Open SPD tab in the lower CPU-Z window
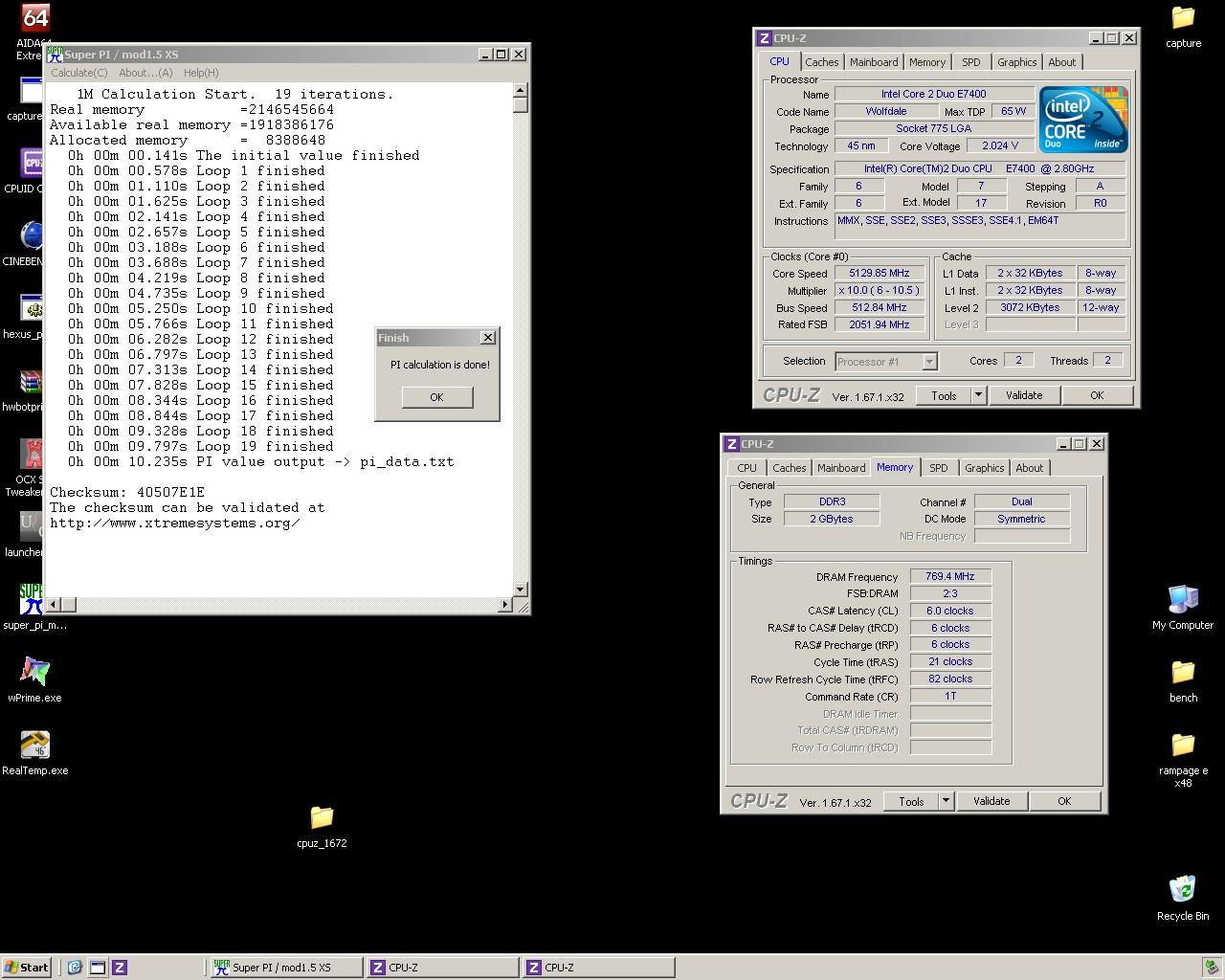The image size is (1225, 980). tap(939, 468)
